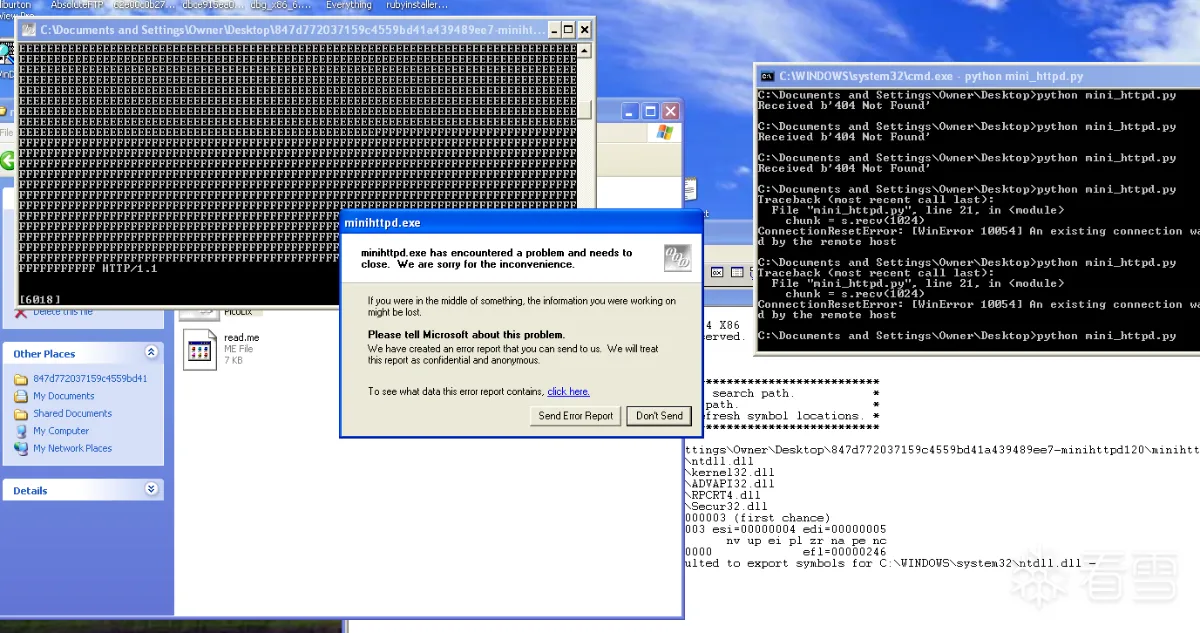This screenshot has width=1200, height=633.
Task: Click 'RPCRT4.dll' line in debugger output
Action: pos(723,494)
